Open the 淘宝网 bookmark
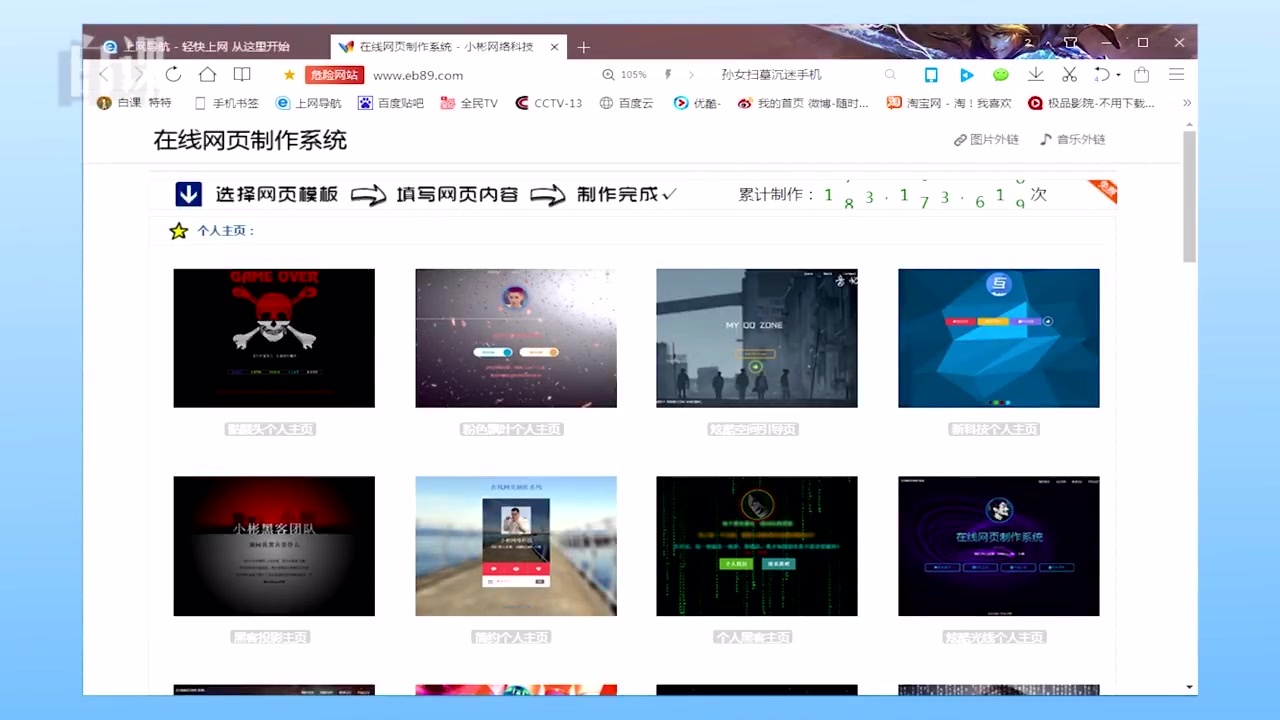This screenshot has height=720, width=1280. click(x=949, y=103)
